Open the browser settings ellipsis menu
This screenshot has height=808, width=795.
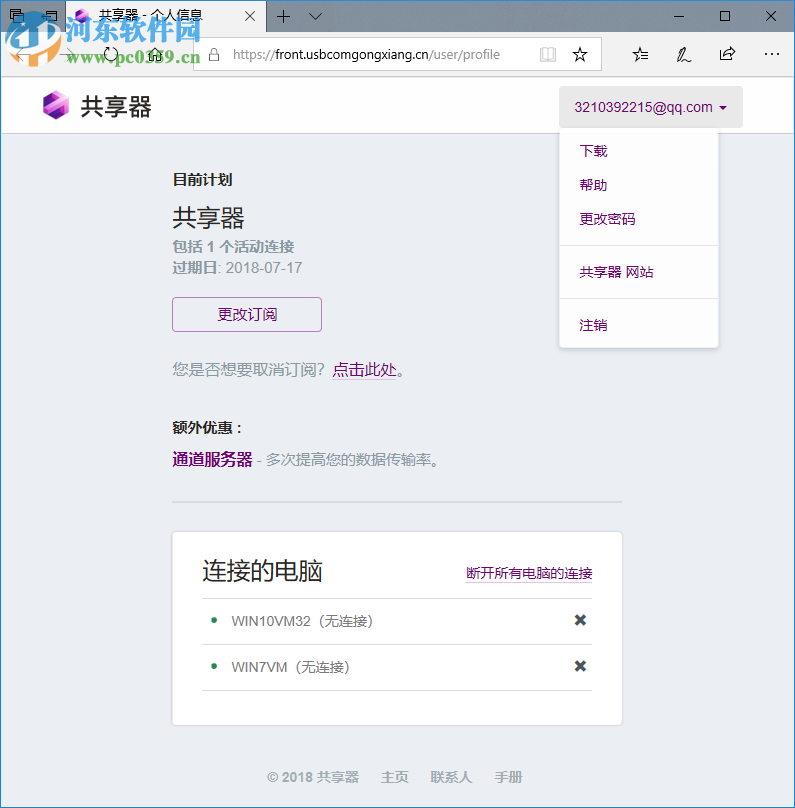(771, 54)
